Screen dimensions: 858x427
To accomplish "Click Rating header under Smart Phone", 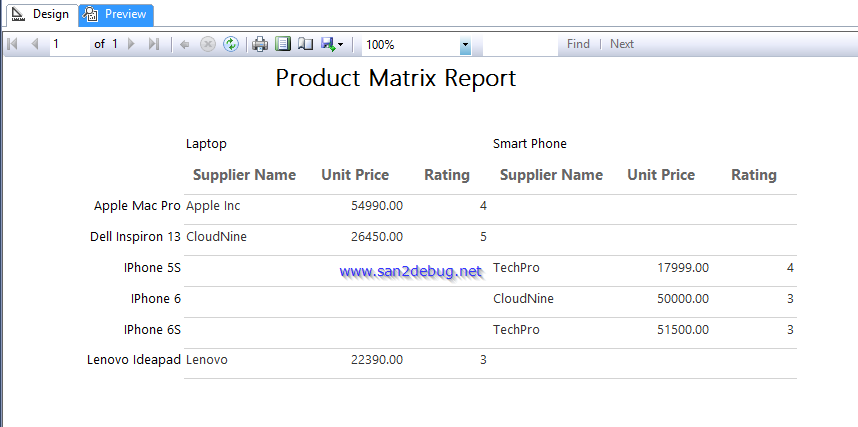I will pos(753,175).
